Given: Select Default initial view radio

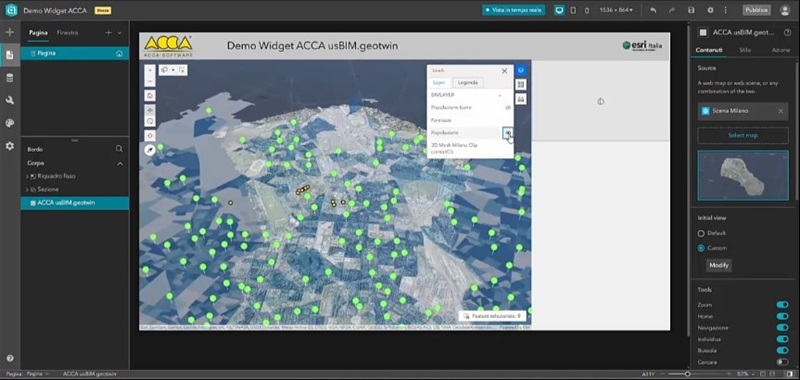Looking at the screenshot, I should click(701, 233).
